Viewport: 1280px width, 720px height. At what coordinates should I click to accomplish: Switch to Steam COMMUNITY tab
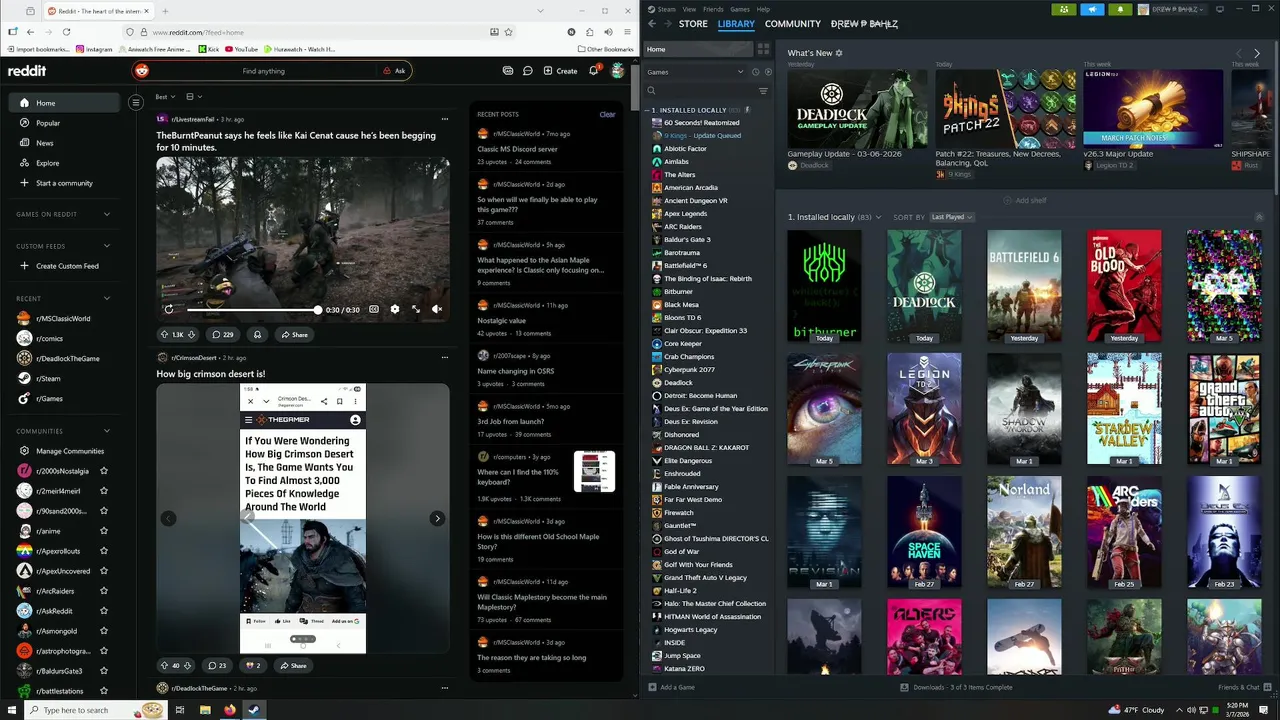[793, 24]
